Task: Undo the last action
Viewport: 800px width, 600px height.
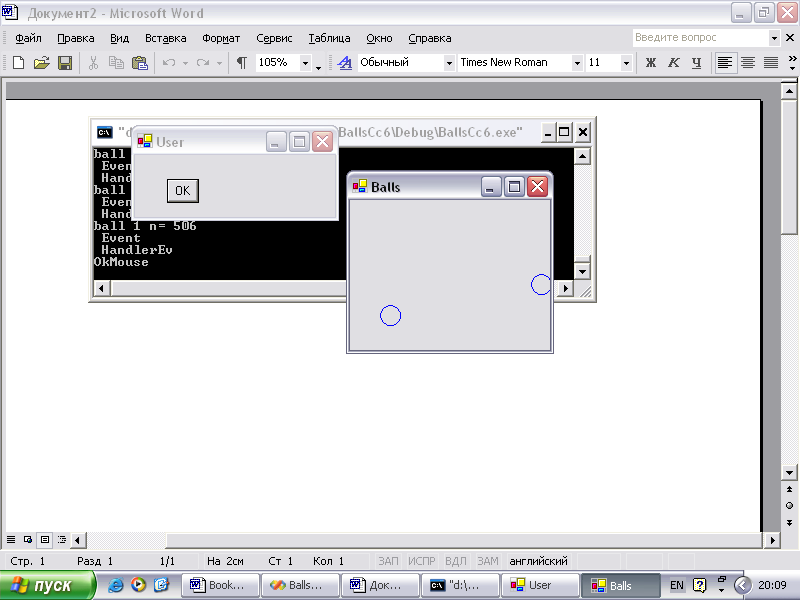Action: coord(169,63)
